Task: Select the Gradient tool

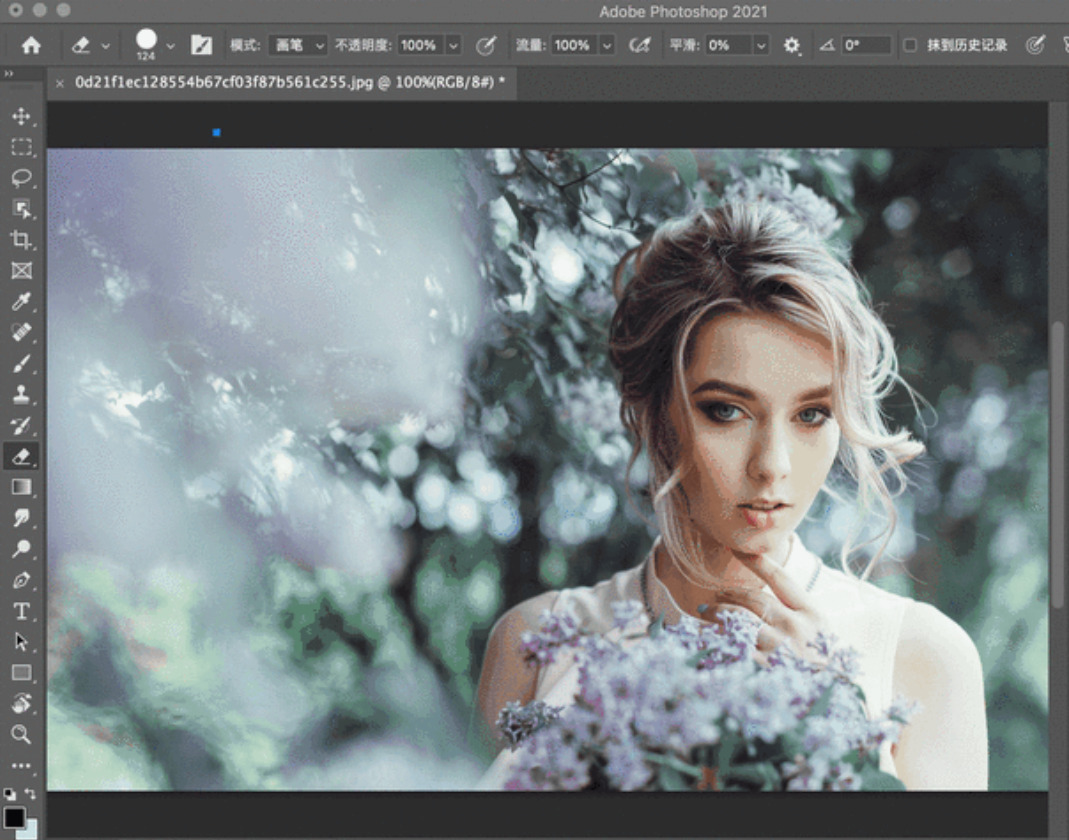Action: (x=21, y=487)
